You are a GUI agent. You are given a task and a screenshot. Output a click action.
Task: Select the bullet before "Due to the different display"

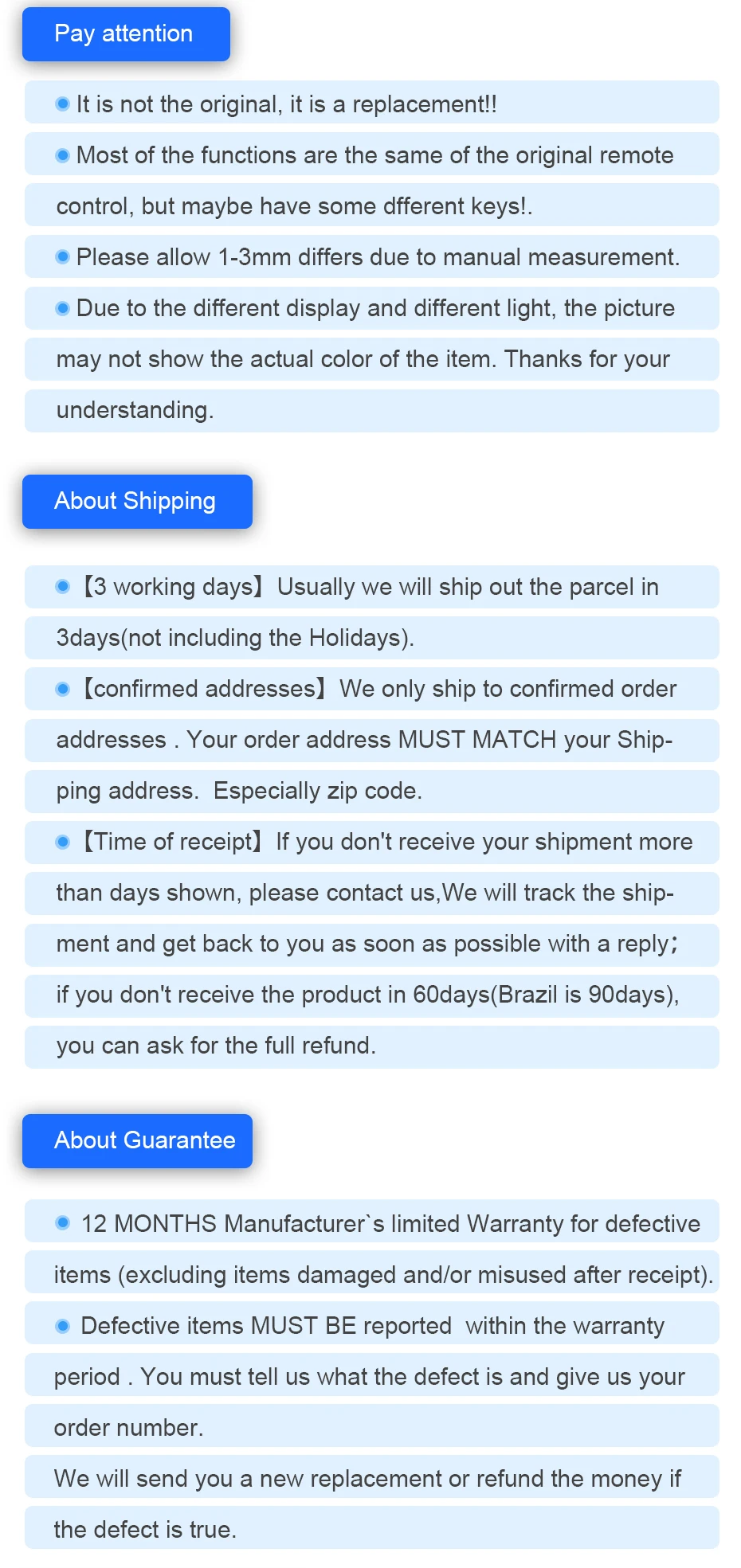63,308
